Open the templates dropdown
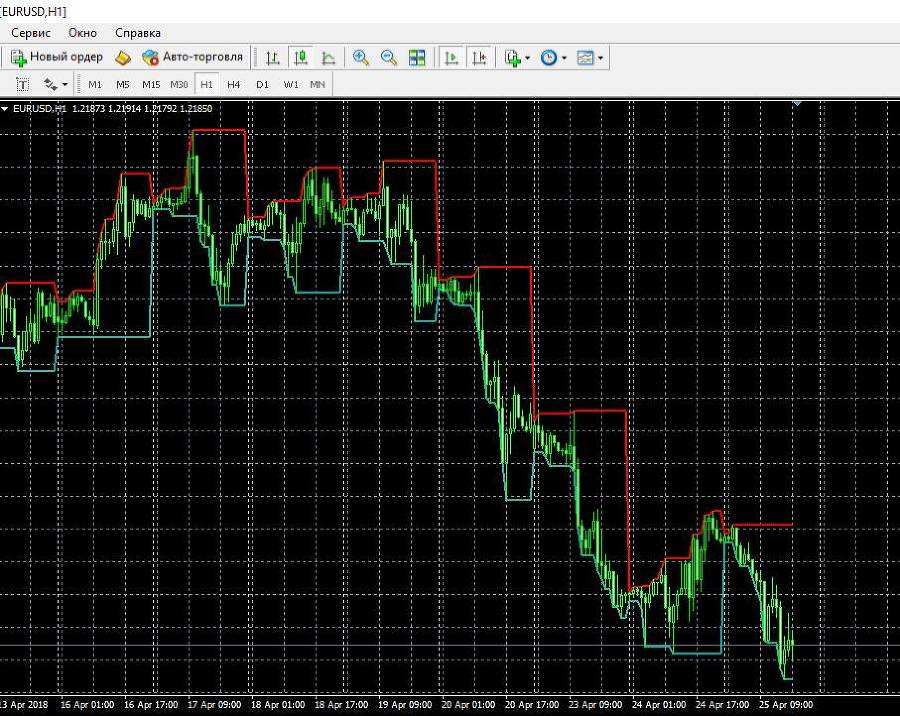The width and height of the screenshot is (900, 716). [x=589, y=57]
